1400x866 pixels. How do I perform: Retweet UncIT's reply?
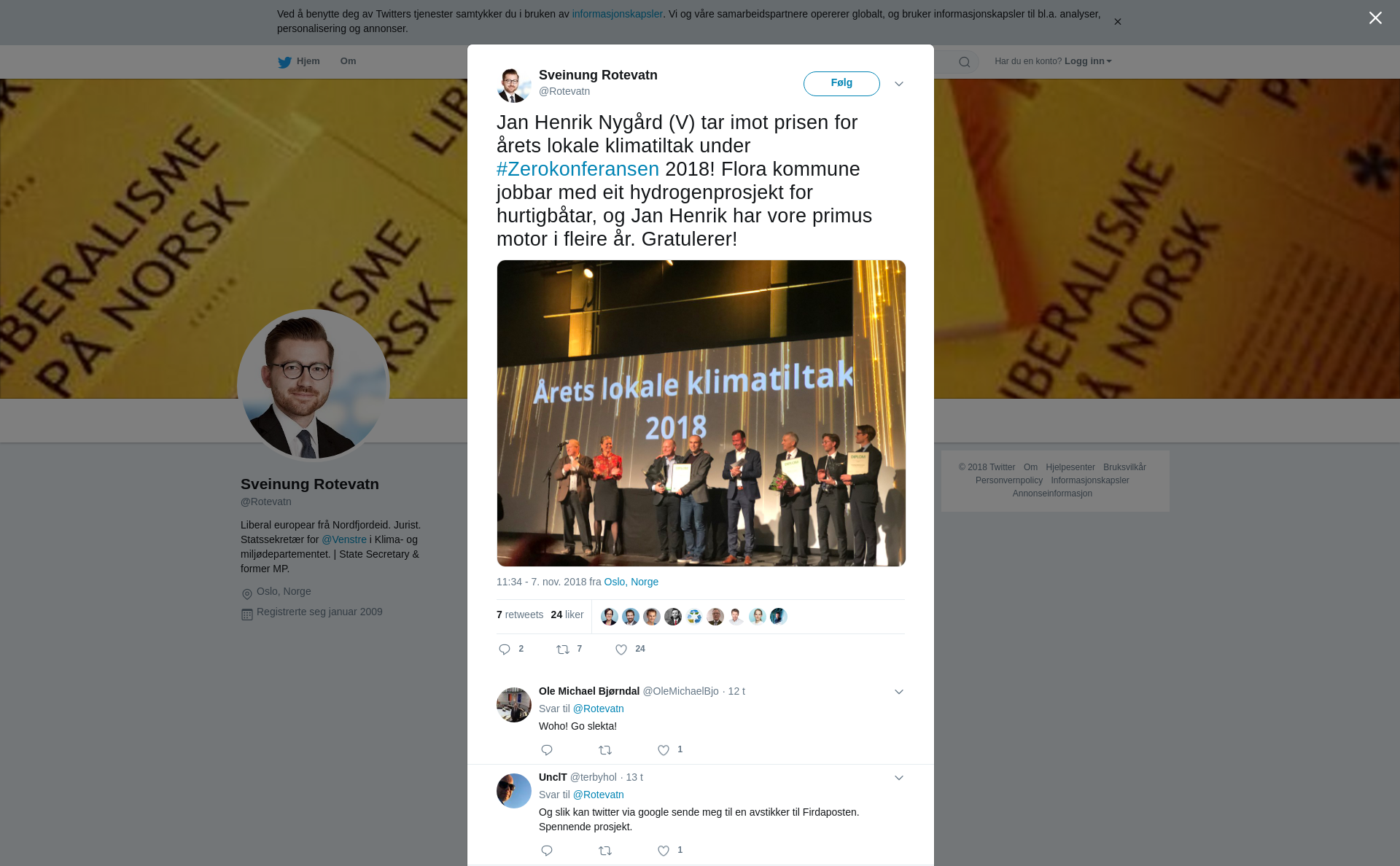605,851
